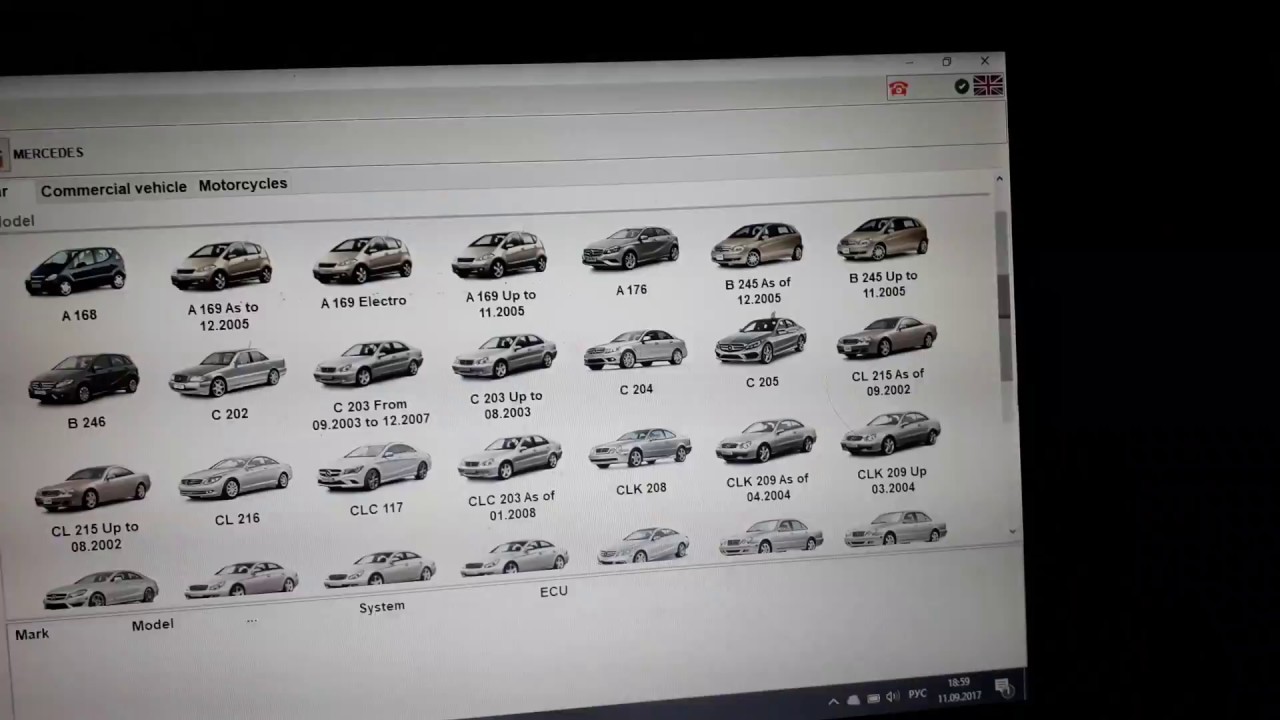Click the Model column label
The image size is (1280, 720).
click(x=152, y=625)
